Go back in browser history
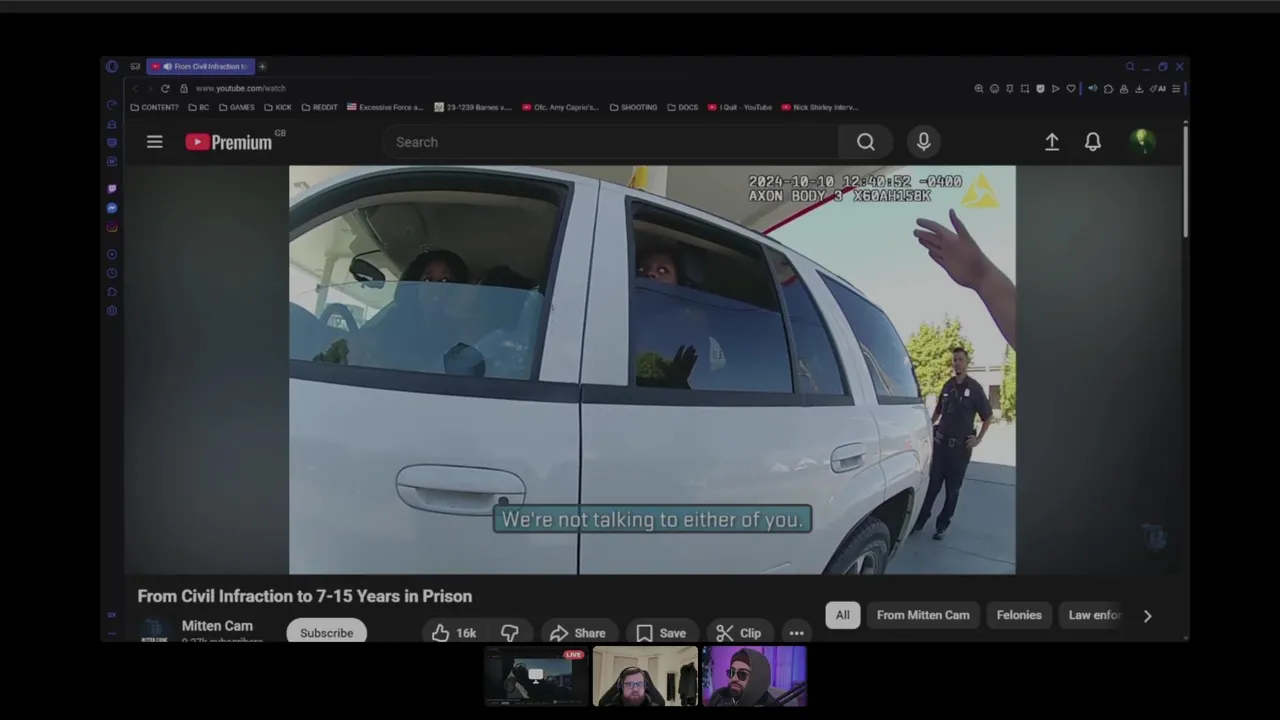1280x720 pixels. (135, 88)
